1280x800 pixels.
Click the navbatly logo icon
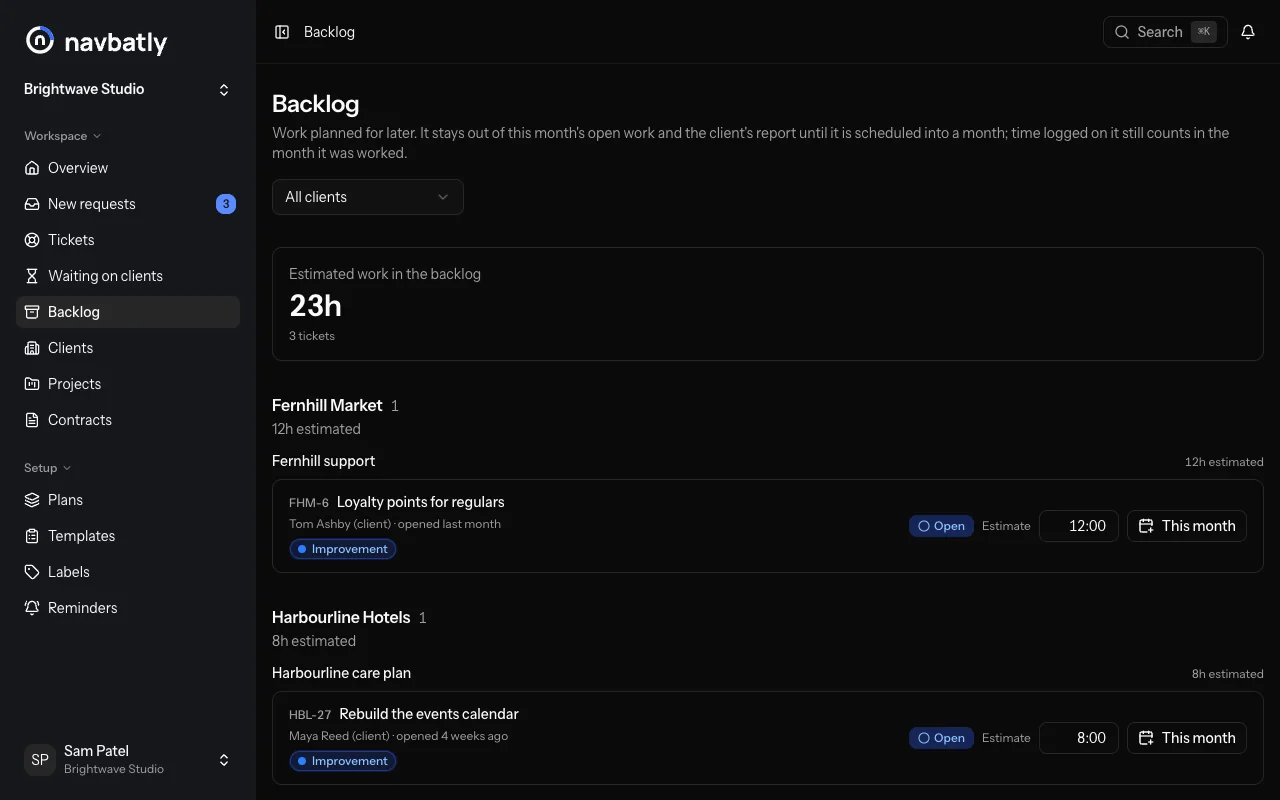40,40
